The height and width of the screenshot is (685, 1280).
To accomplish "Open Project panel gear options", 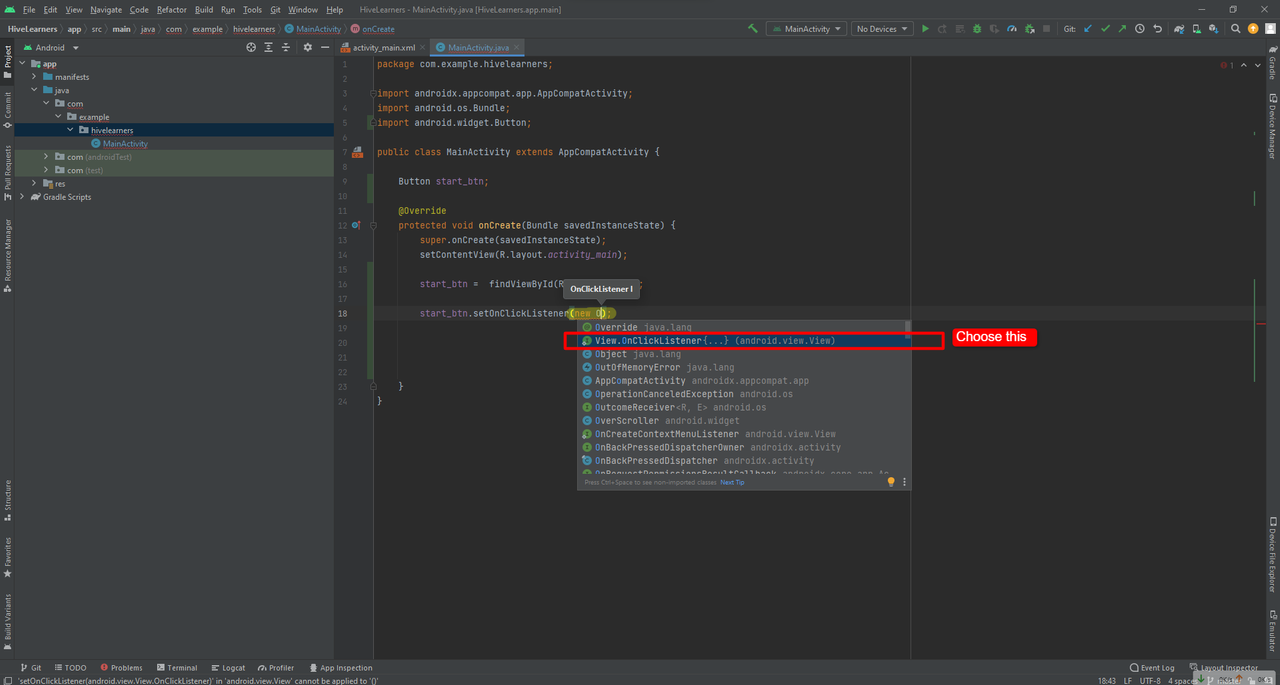I will tap(307, 47).
